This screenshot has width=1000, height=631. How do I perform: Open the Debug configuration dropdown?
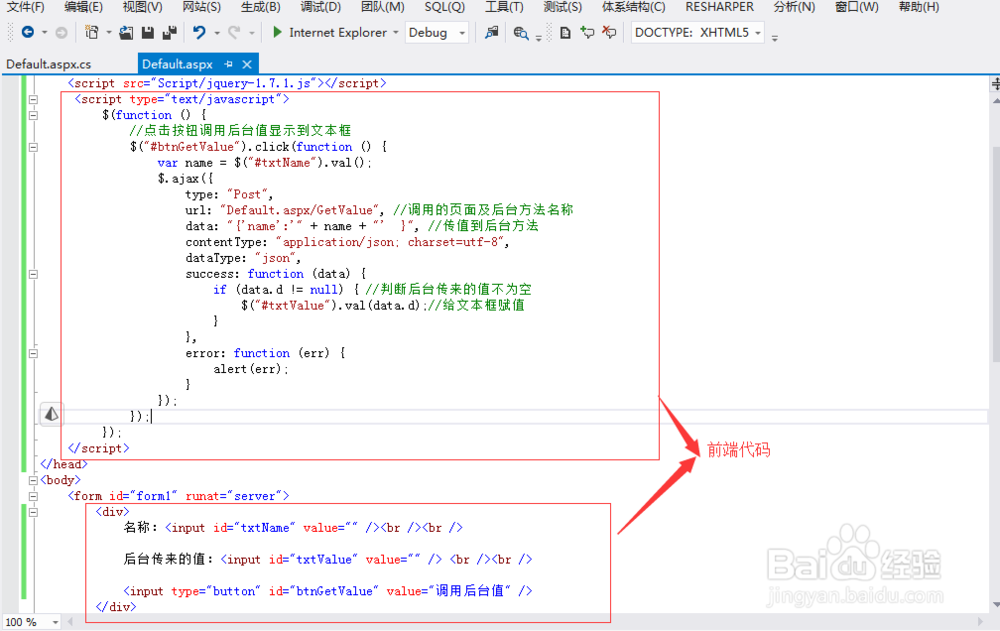pyautogui.click(x=462, y=33)
